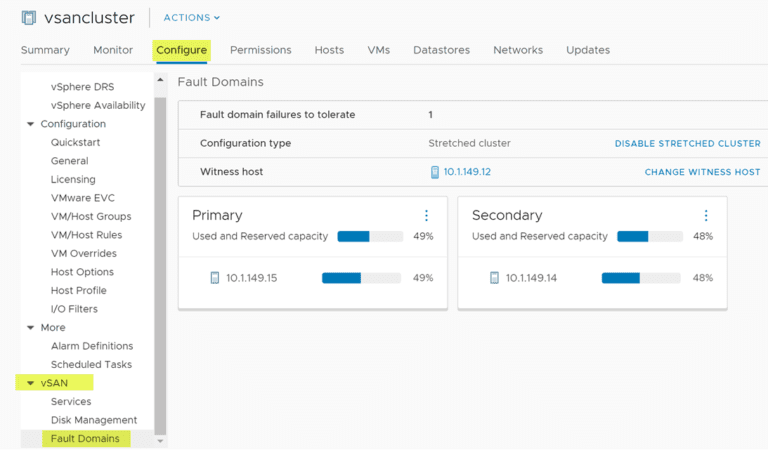Collapse the More tree section
Viewport: 768px width, 450px height.
[x=30, y=328]
